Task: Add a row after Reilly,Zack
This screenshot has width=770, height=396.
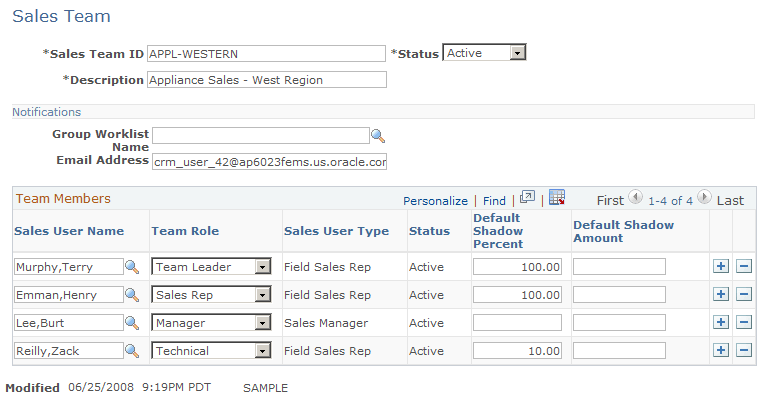Action: (720, 350)
